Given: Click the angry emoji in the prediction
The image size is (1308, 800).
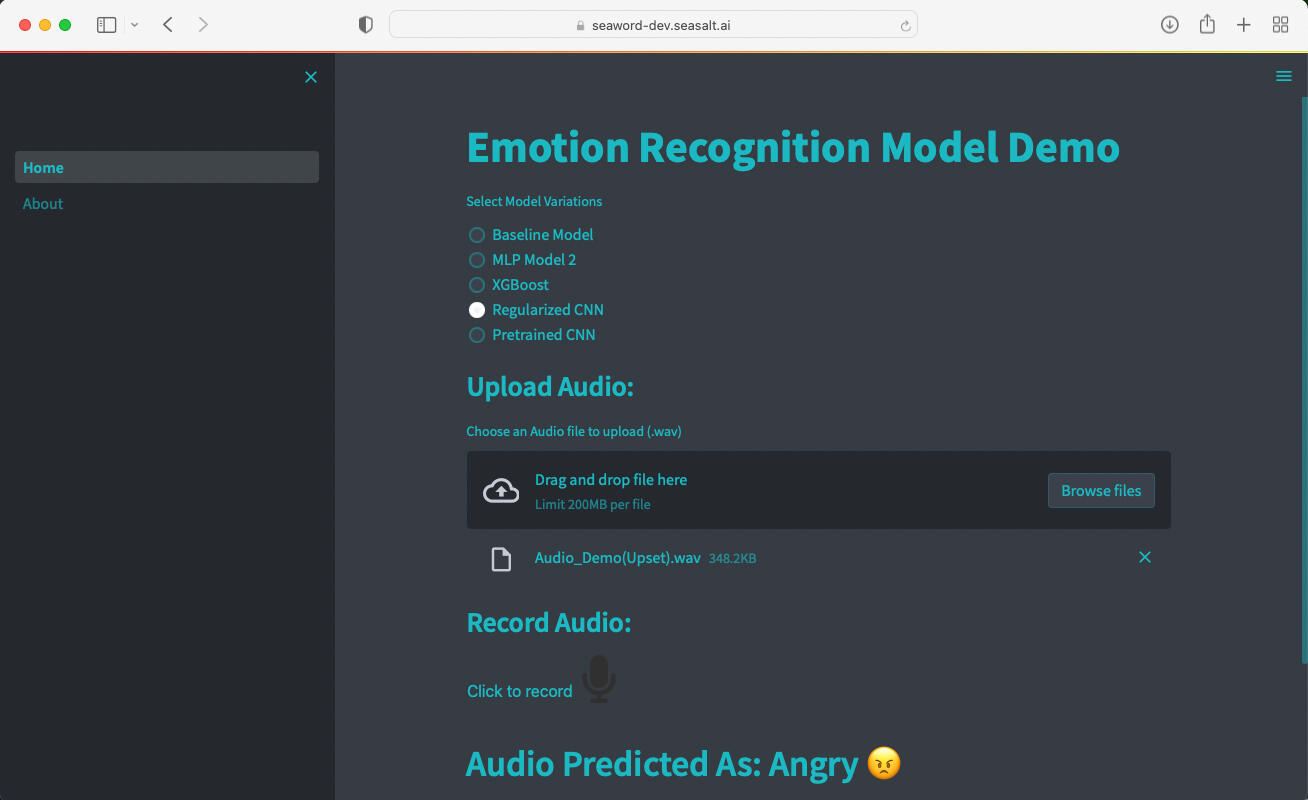Looking at the screenshot, I should (x=884, y=764).
